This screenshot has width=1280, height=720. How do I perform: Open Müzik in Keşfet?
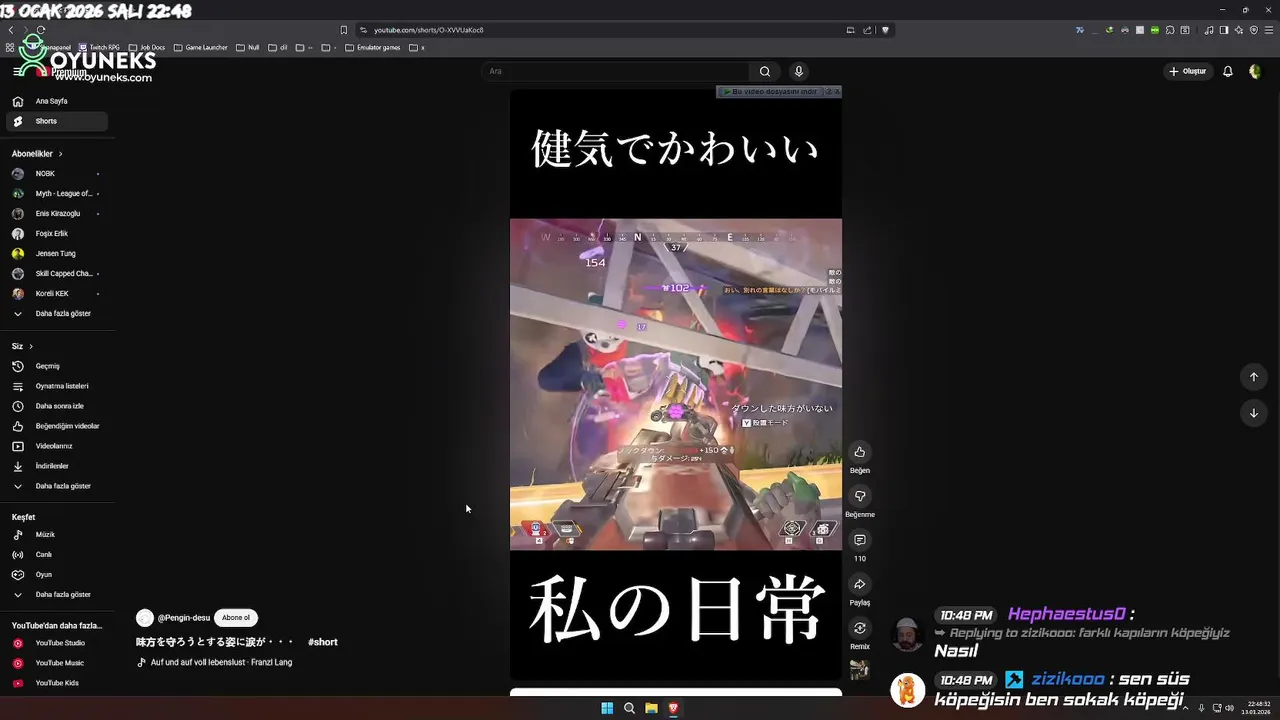tap(57, 534)
